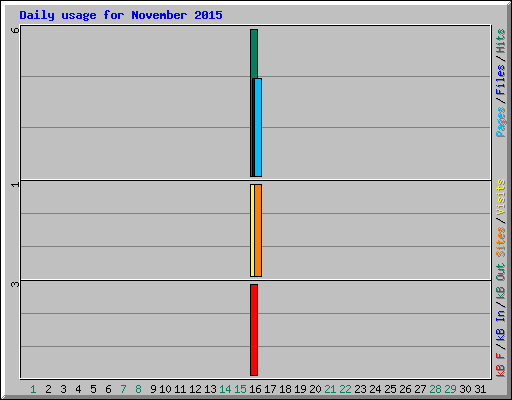Click day 11 on the x-axis
512x400 pixels.
[x=180, y=389]
